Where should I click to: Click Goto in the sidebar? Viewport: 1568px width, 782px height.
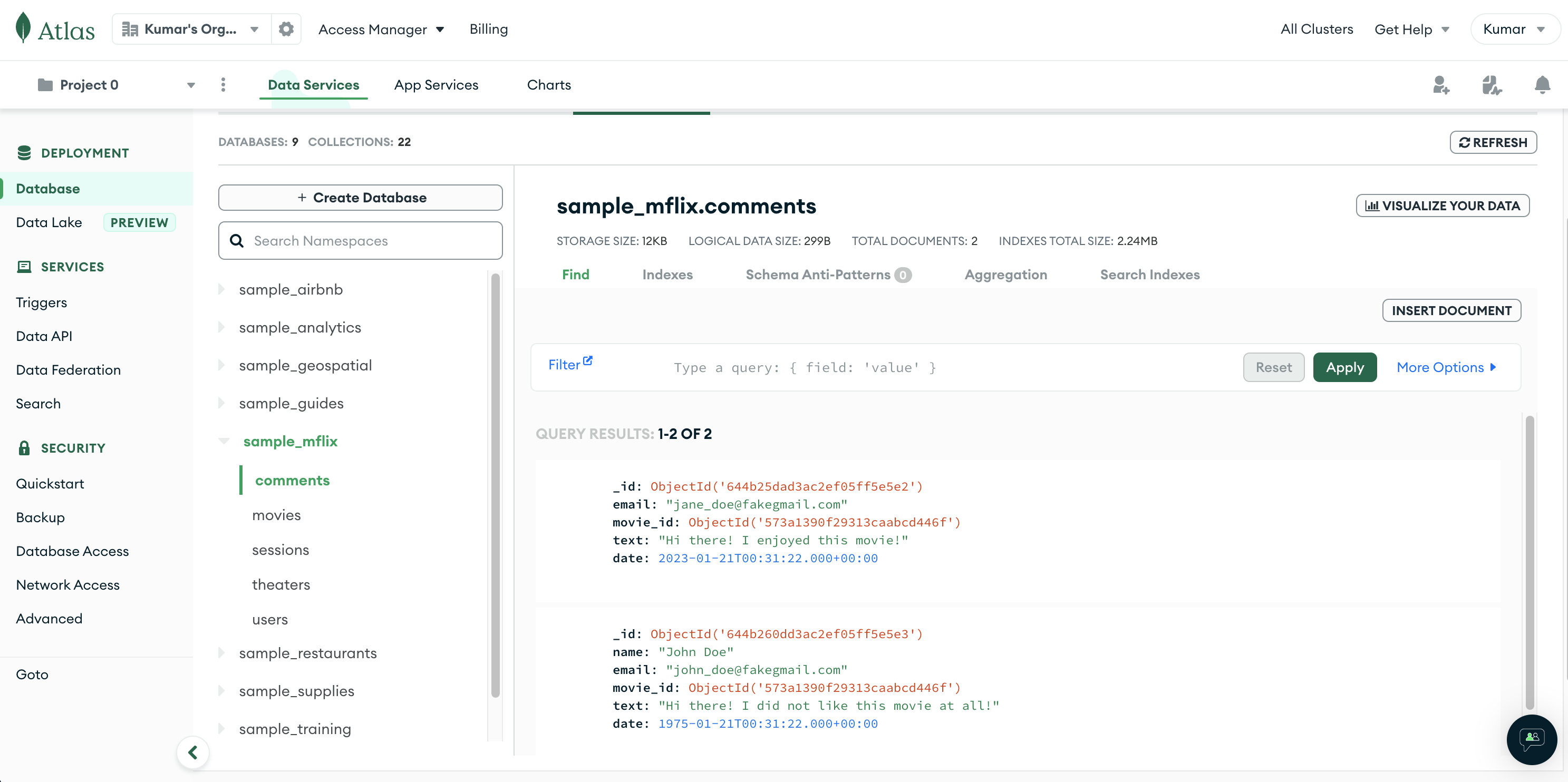coord(32,675)
